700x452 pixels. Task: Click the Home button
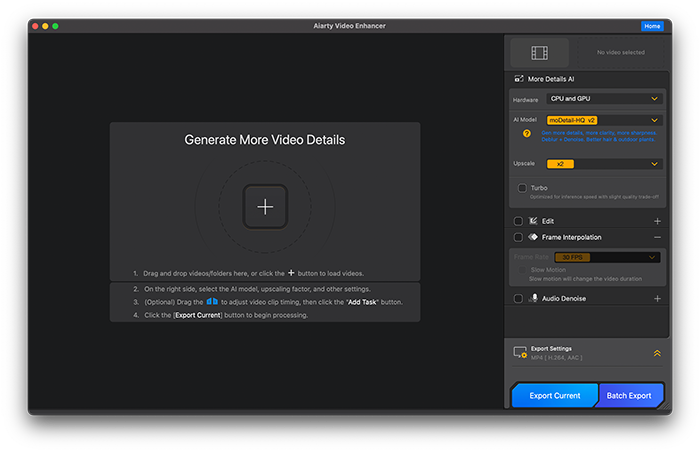[652, 26]
